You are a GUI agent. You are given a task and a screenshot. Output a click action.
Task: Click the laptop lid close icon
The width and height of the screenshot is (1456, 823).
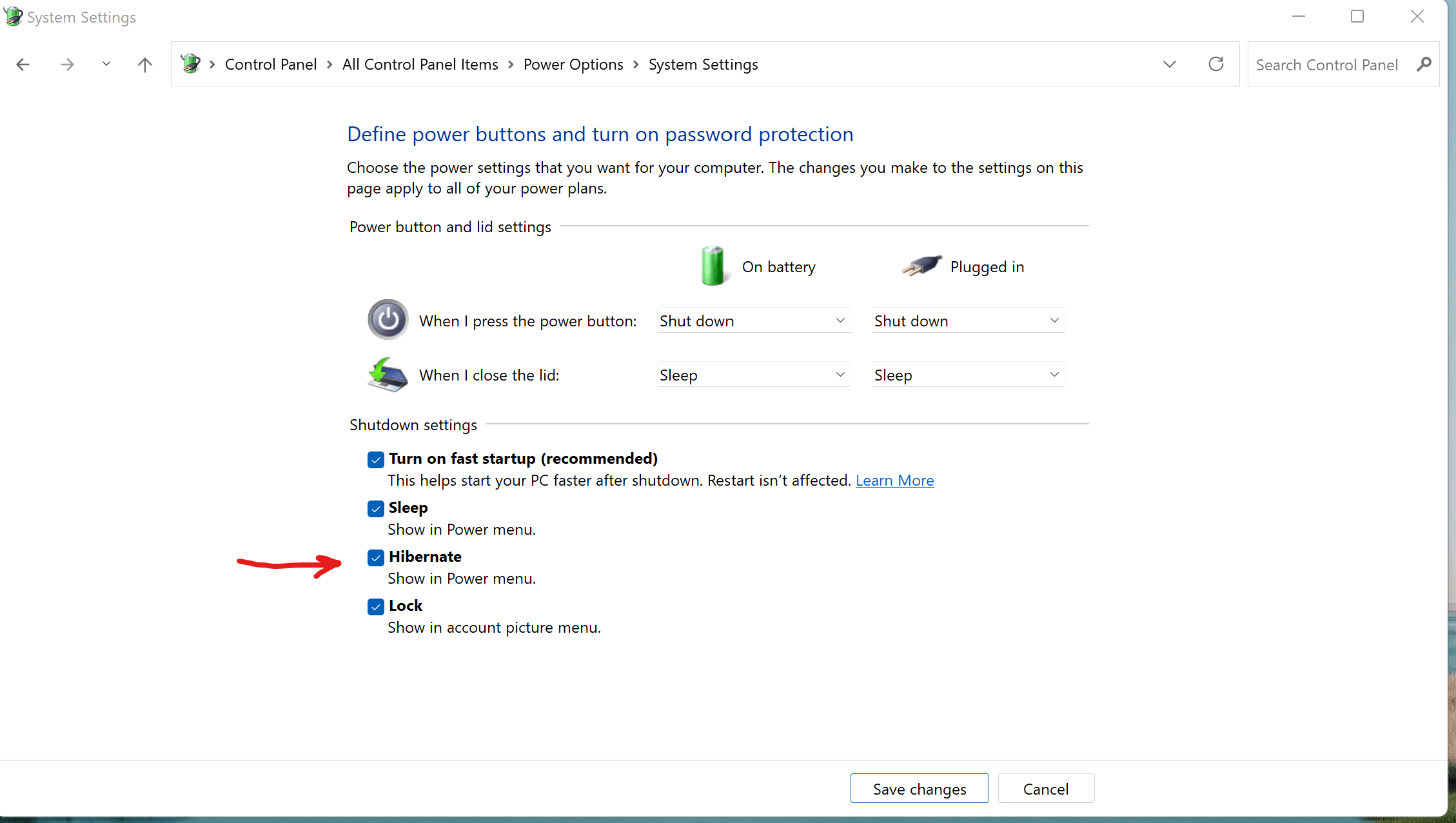click(388, 375)
